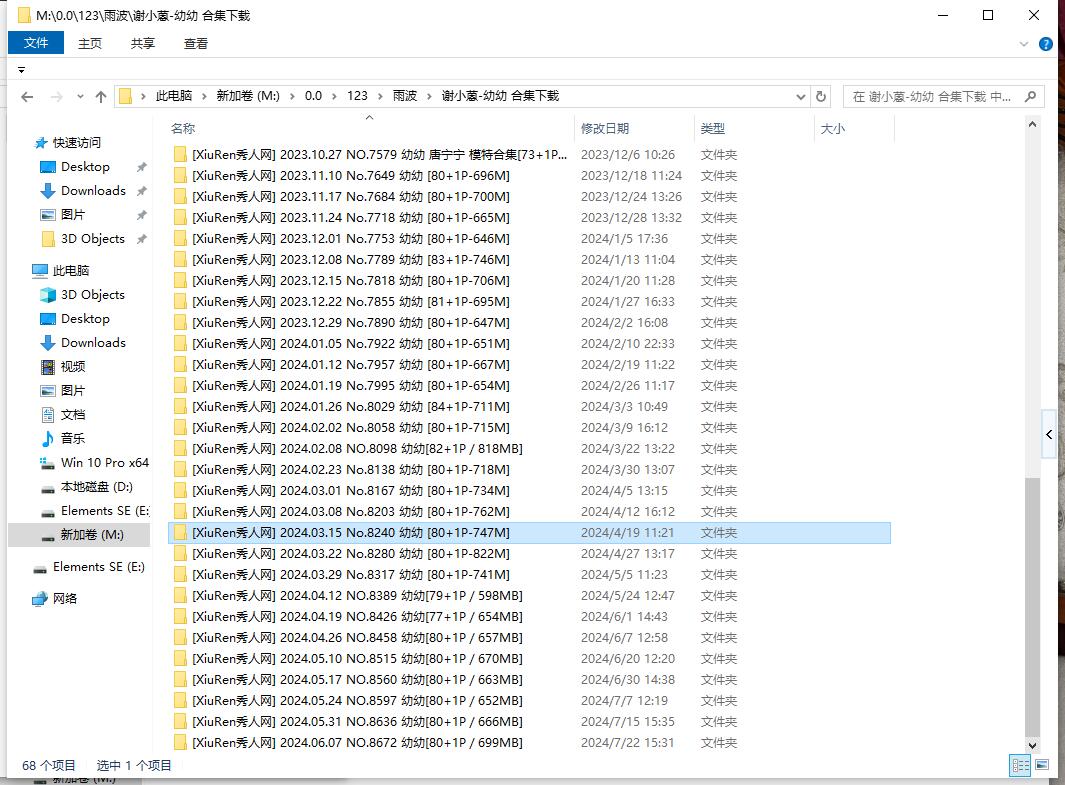Open 3D Objects in Quick access
Image resolution: width=1065 pixels, height=785 pixels.
[93, 239]
